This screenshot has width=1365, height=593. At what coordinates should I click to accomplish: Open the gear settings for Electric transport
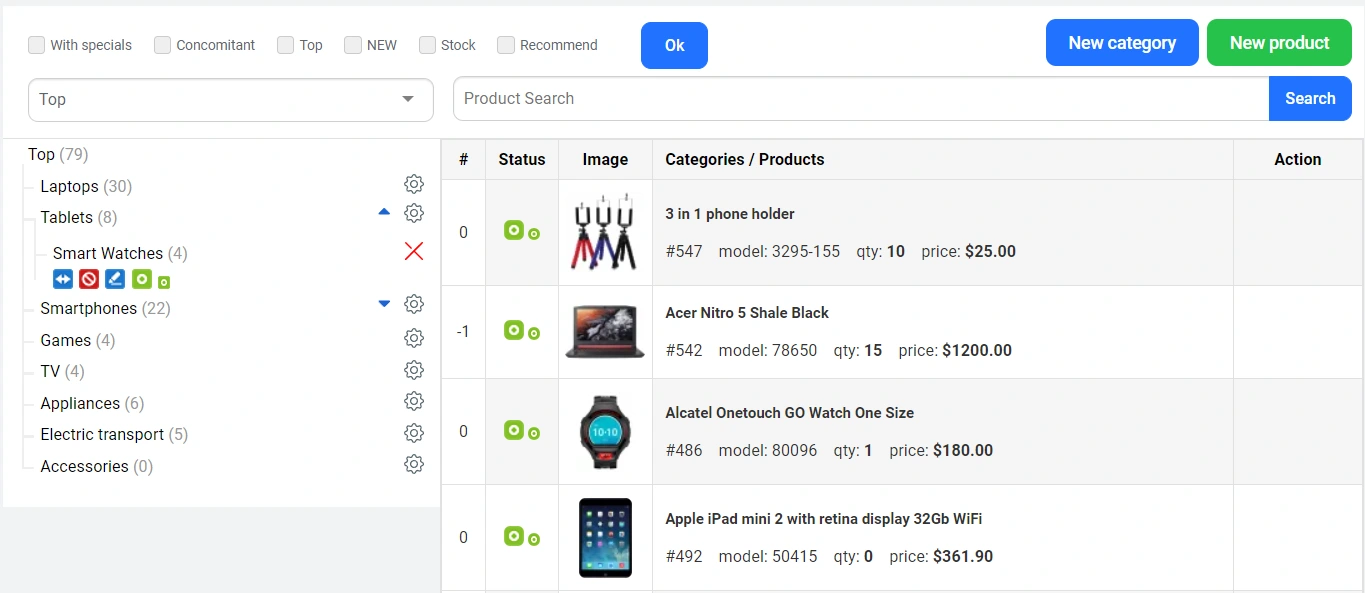(414, 433)
